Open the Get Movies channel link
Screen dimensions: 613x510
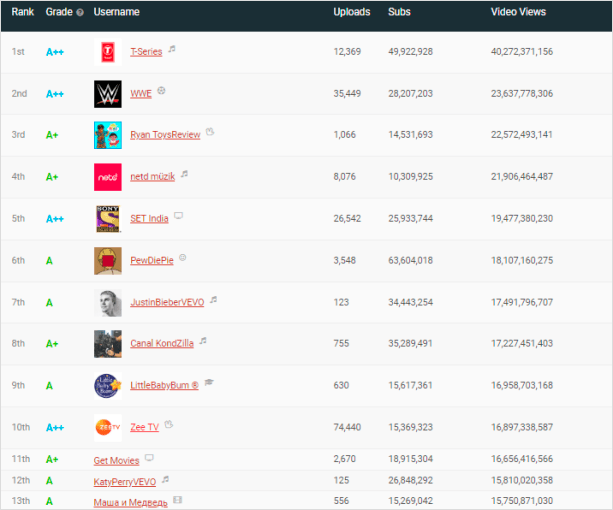(x=116, y=460)
